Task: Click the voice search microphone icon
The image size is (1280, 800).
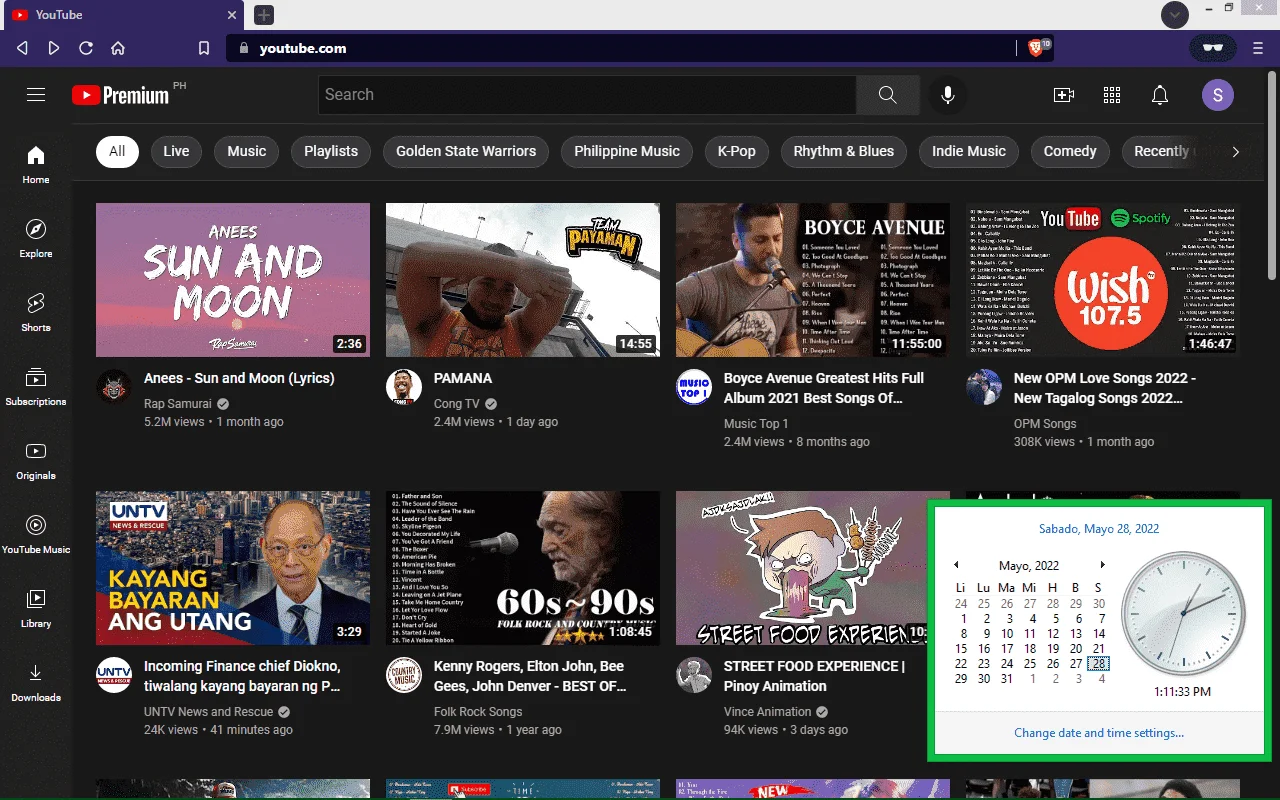Action: point(947,95)
